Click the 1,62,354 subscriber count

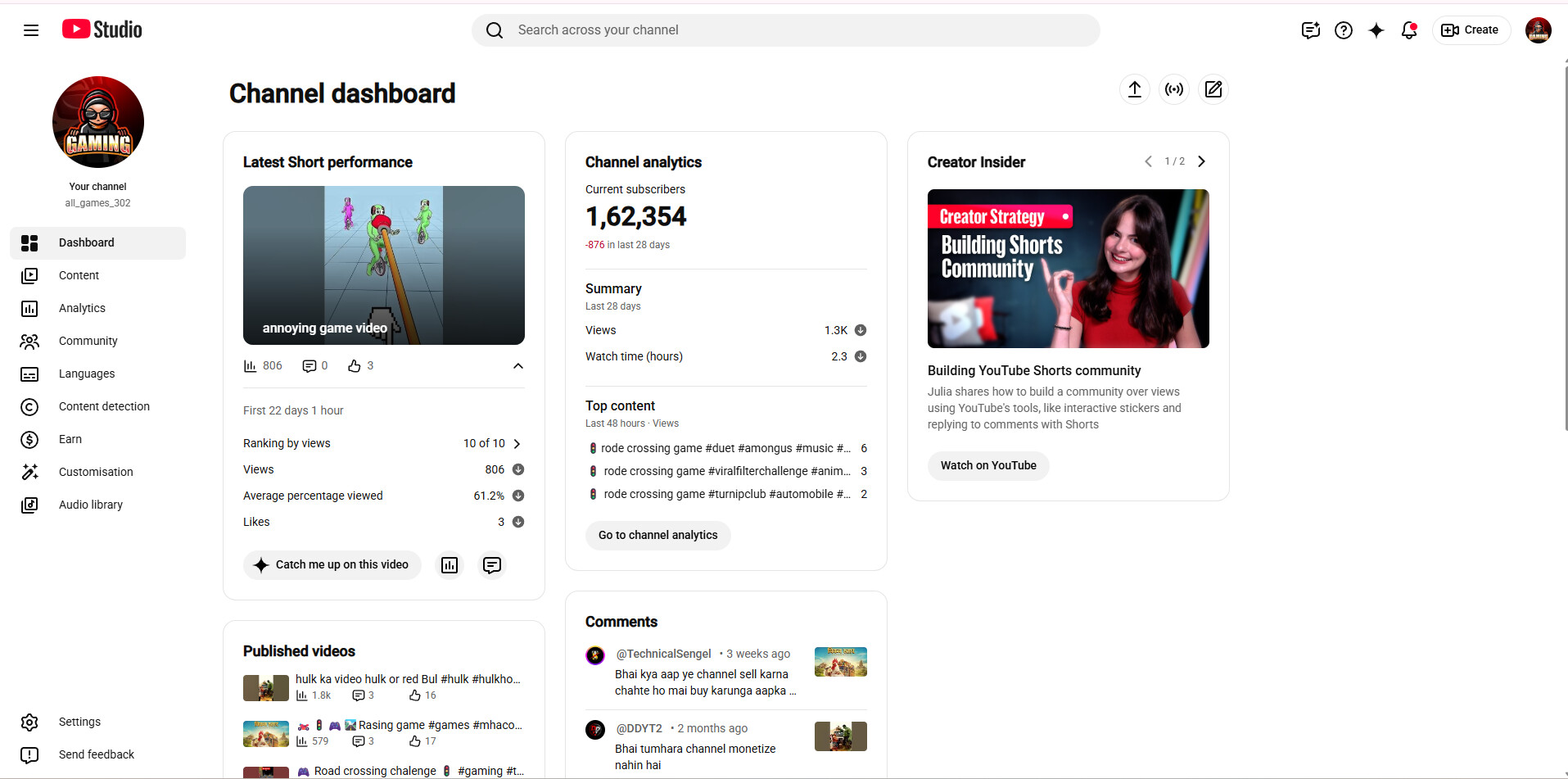pos(636,217)
